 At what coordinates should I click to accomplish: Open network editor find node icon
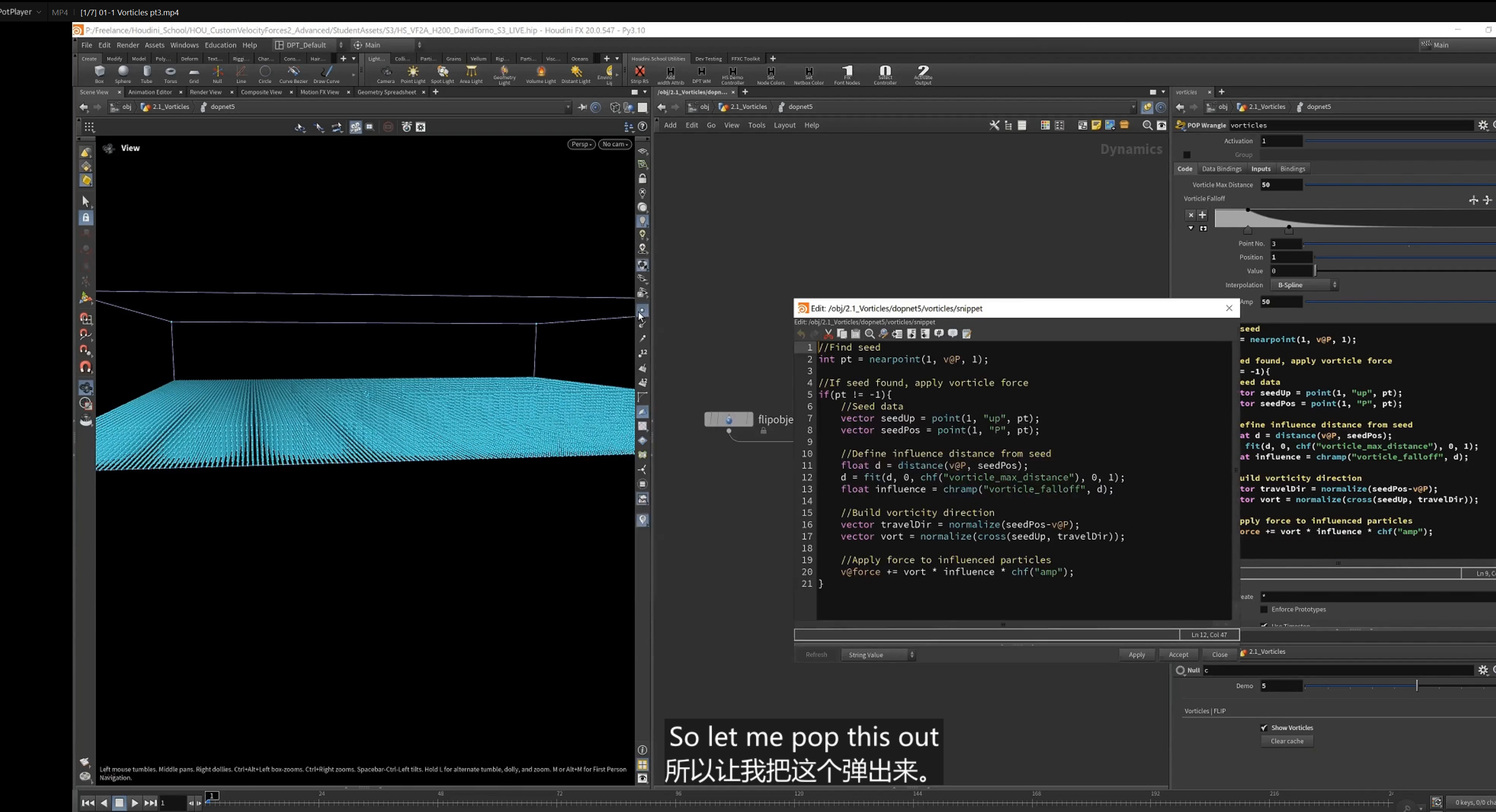1147,125
